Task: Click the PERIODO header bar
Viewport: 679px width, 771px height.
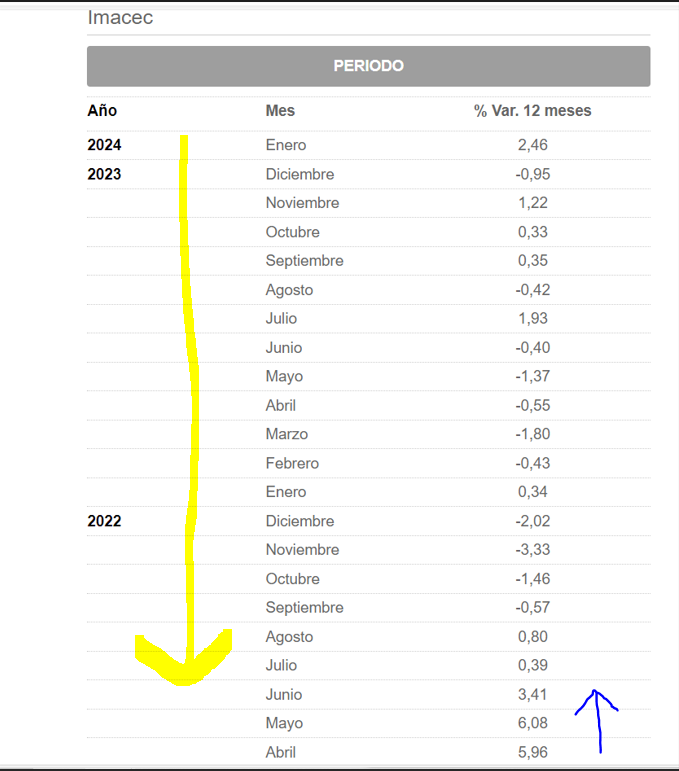Action: coord(368,66)
